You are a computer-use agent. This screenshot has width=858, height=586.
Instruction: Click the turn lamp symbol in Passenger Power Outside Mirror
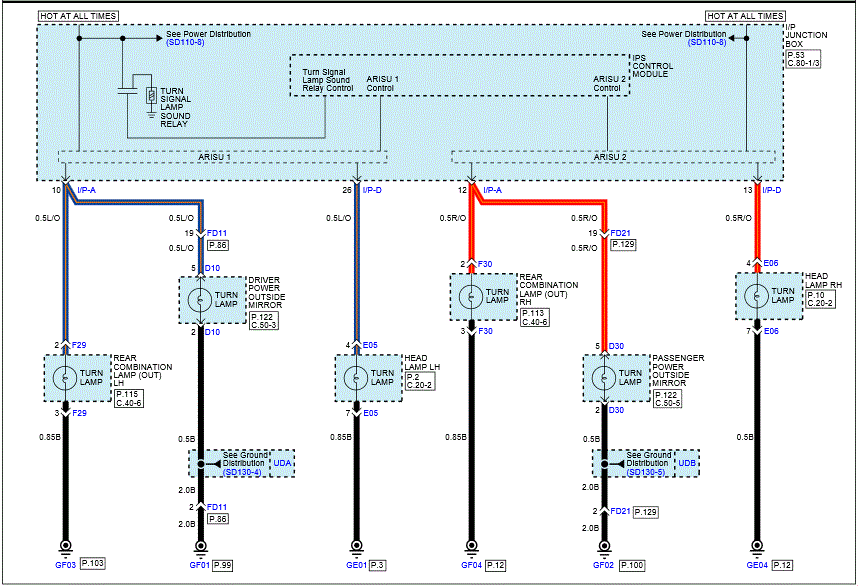[604, 378]
